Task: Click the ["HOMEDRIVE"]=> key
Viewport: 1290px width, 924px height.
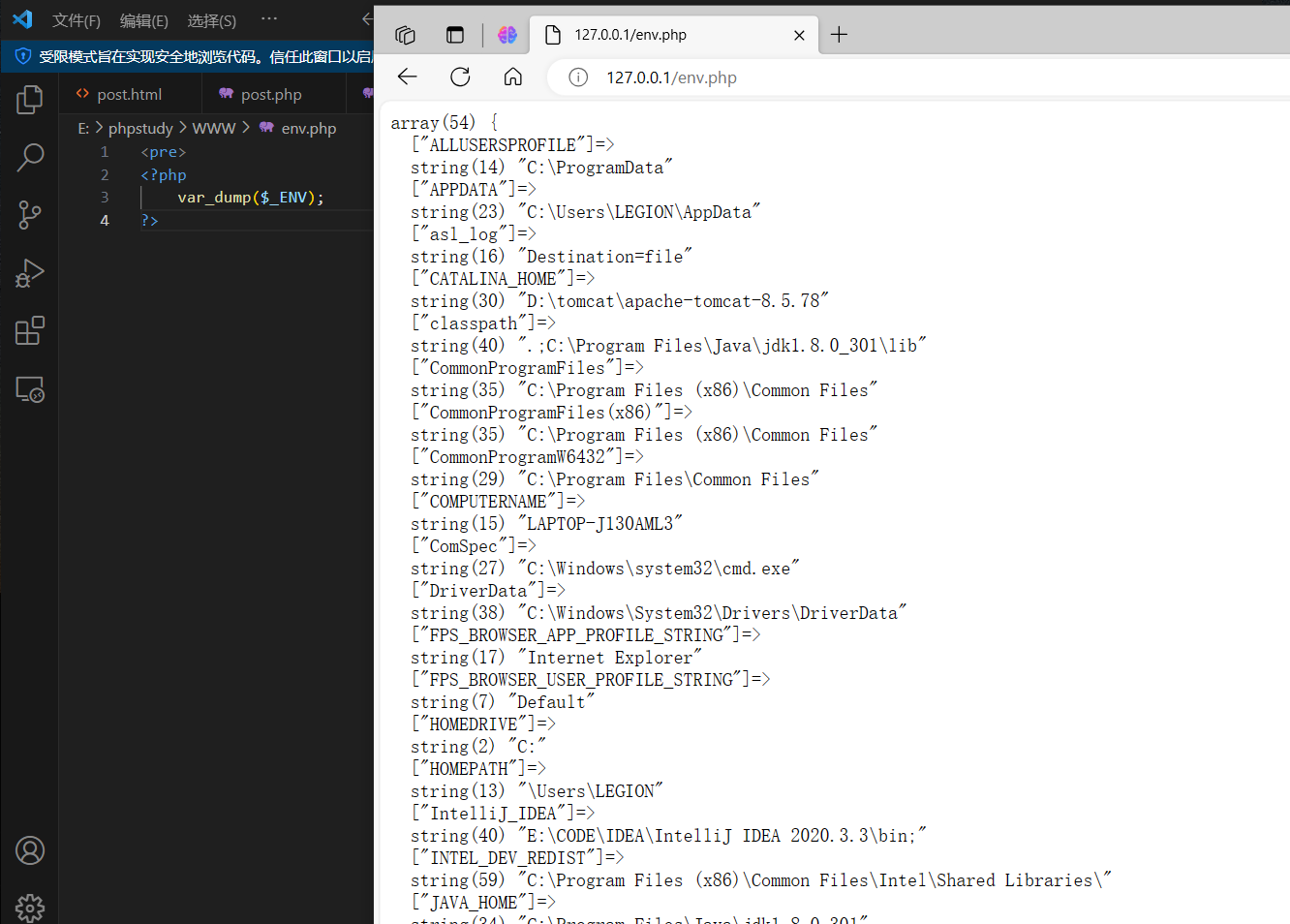Action: [483, 724]
